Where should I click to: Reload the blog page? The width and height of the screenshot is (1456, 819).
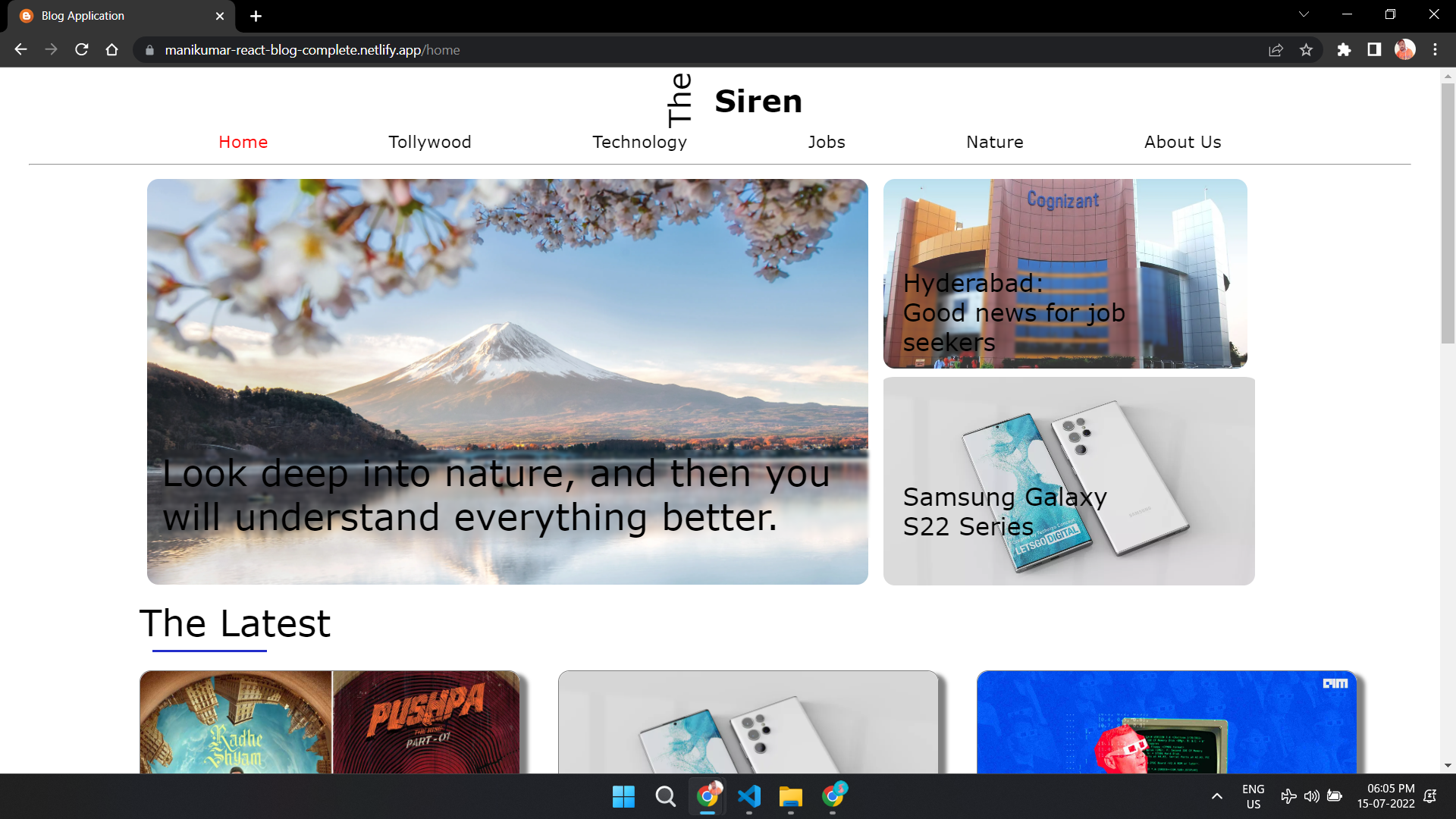tap(82, 50)
